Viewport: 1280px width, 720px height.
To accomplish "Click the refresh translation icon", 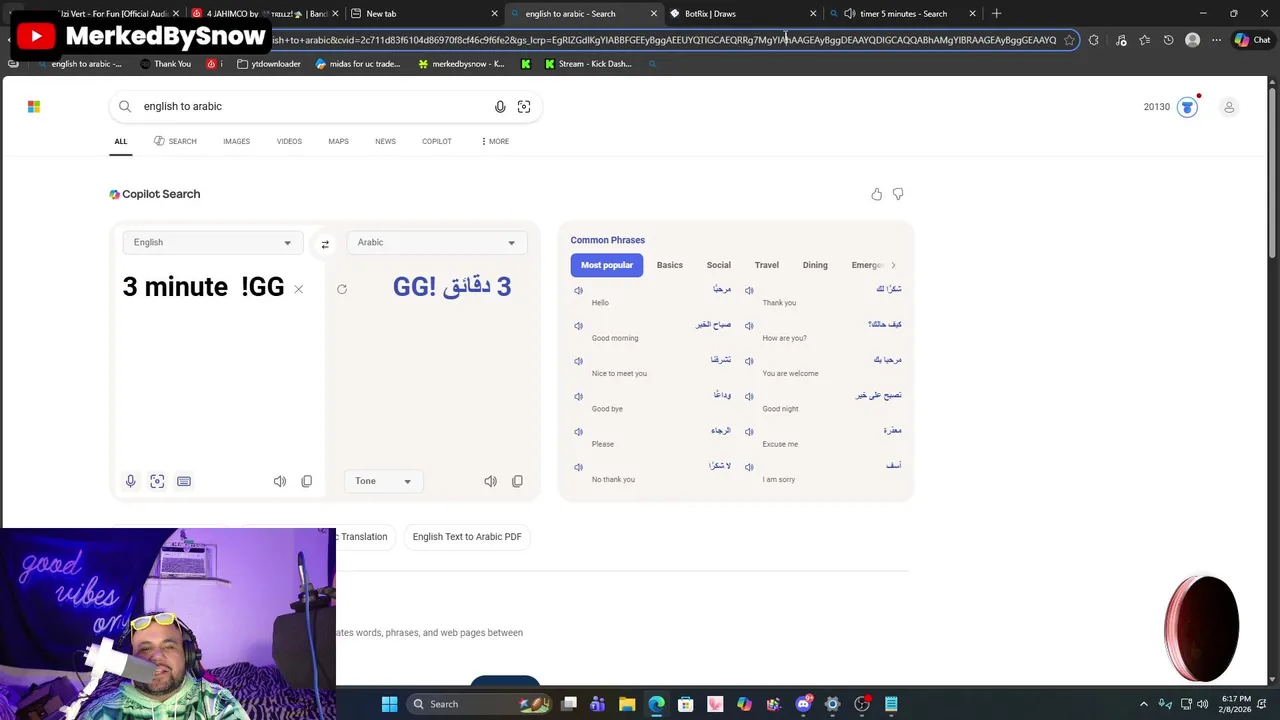I will (342, 289).
